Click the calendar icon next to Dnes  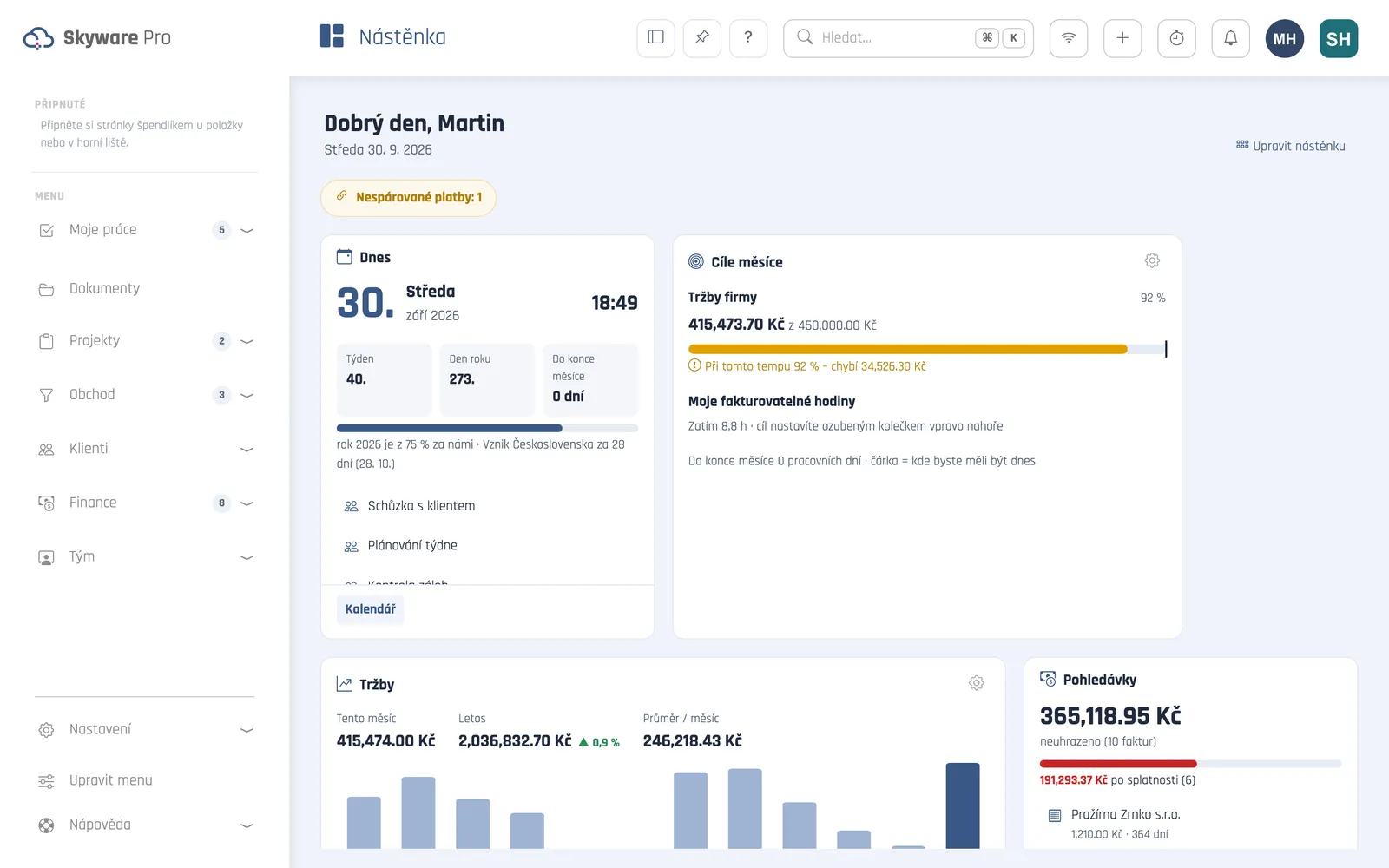(345, 257)
